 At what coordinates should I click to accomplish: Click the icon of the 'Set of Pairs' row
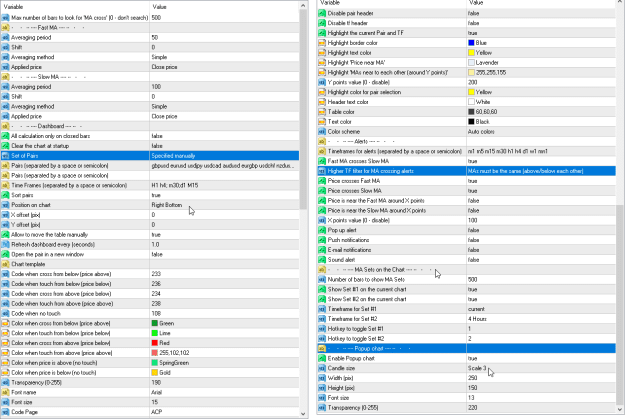coord(5,155)
